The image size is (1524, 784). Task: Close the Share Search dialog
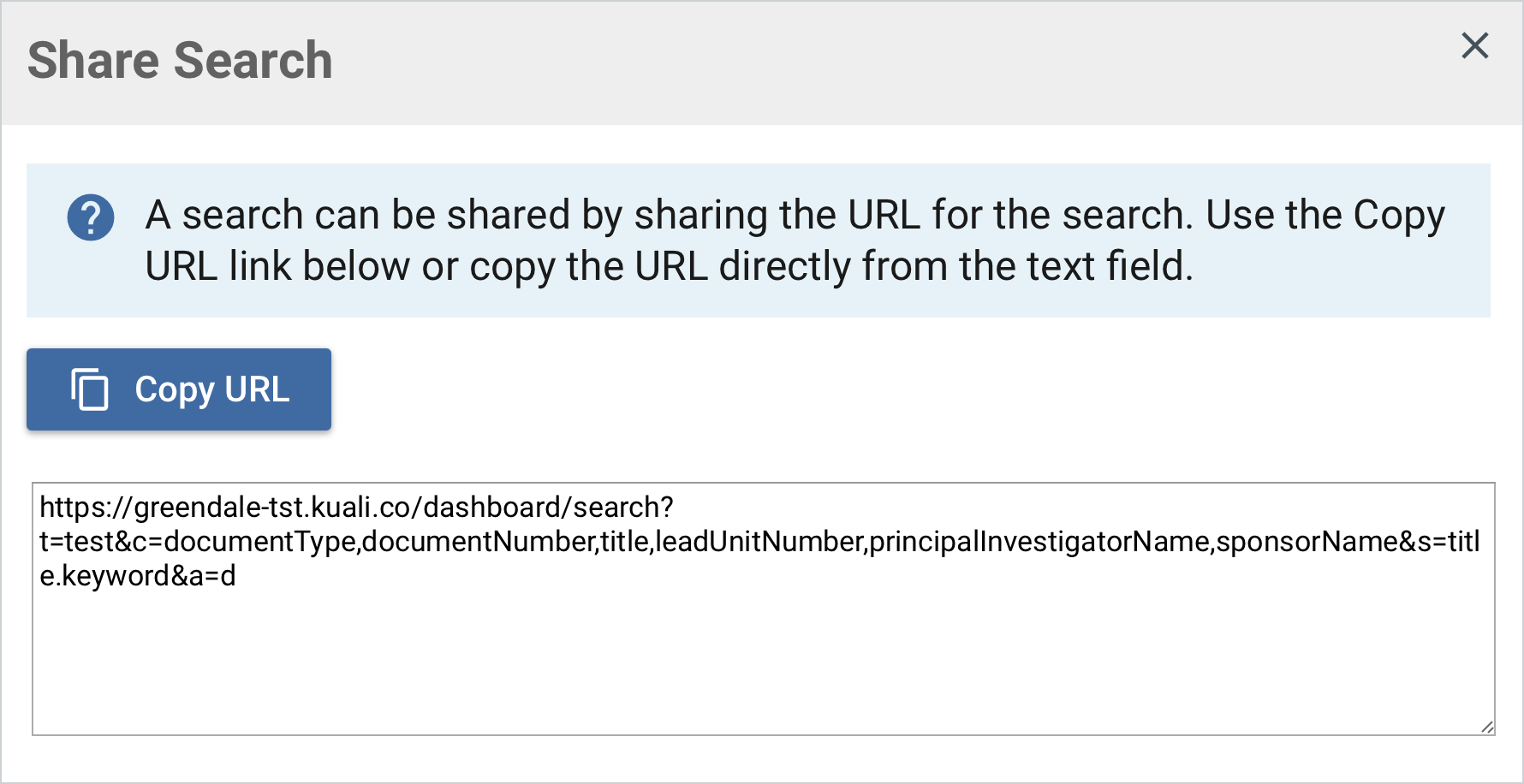[x=1474, y=46]
